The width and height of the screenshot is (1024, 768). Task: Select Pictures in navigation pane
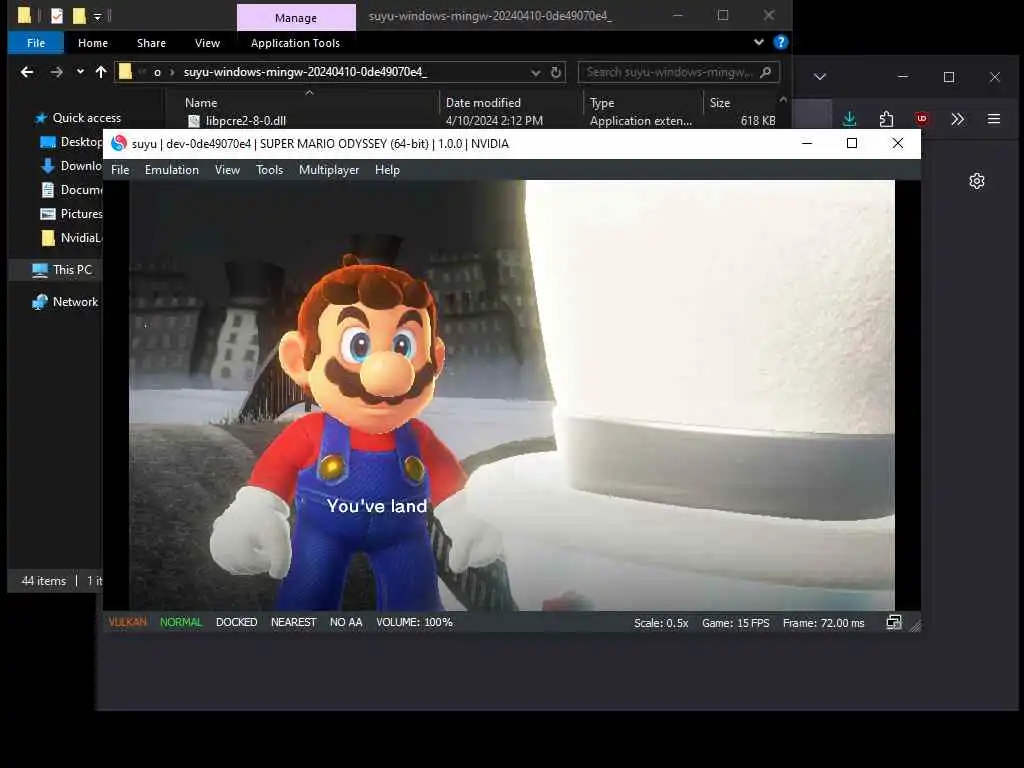point(71,214)
